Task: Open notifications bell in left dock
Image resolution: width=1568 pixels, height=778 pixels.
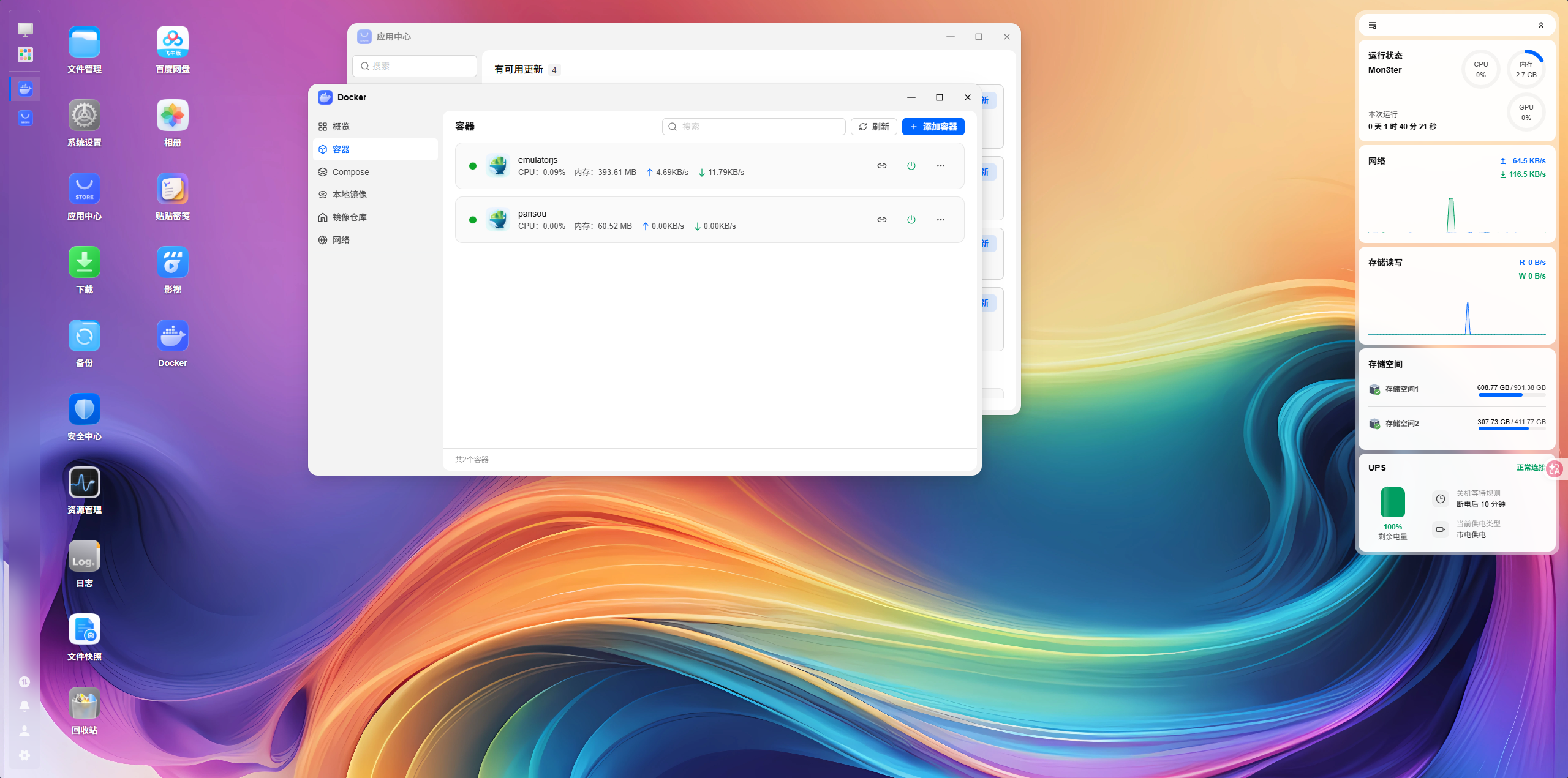Action: 24,706
